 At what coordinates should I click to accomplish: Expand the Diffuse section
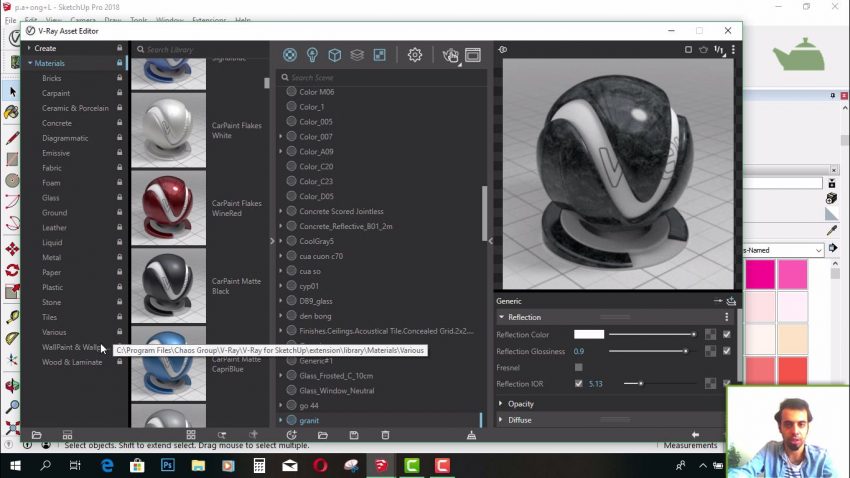pos(500,420)
